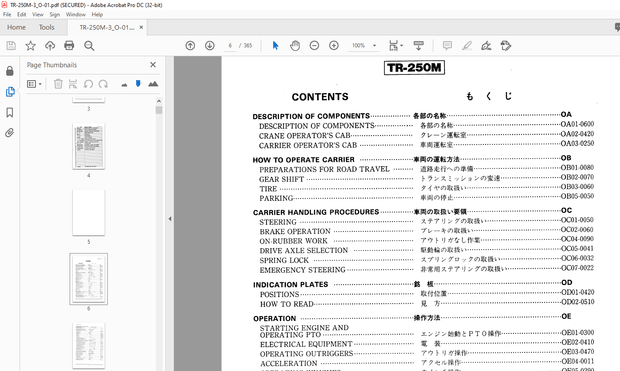The width and height of the screenshot is (620, 371).
Task: Select page 6 thumbnail
Action: (89, 279)
